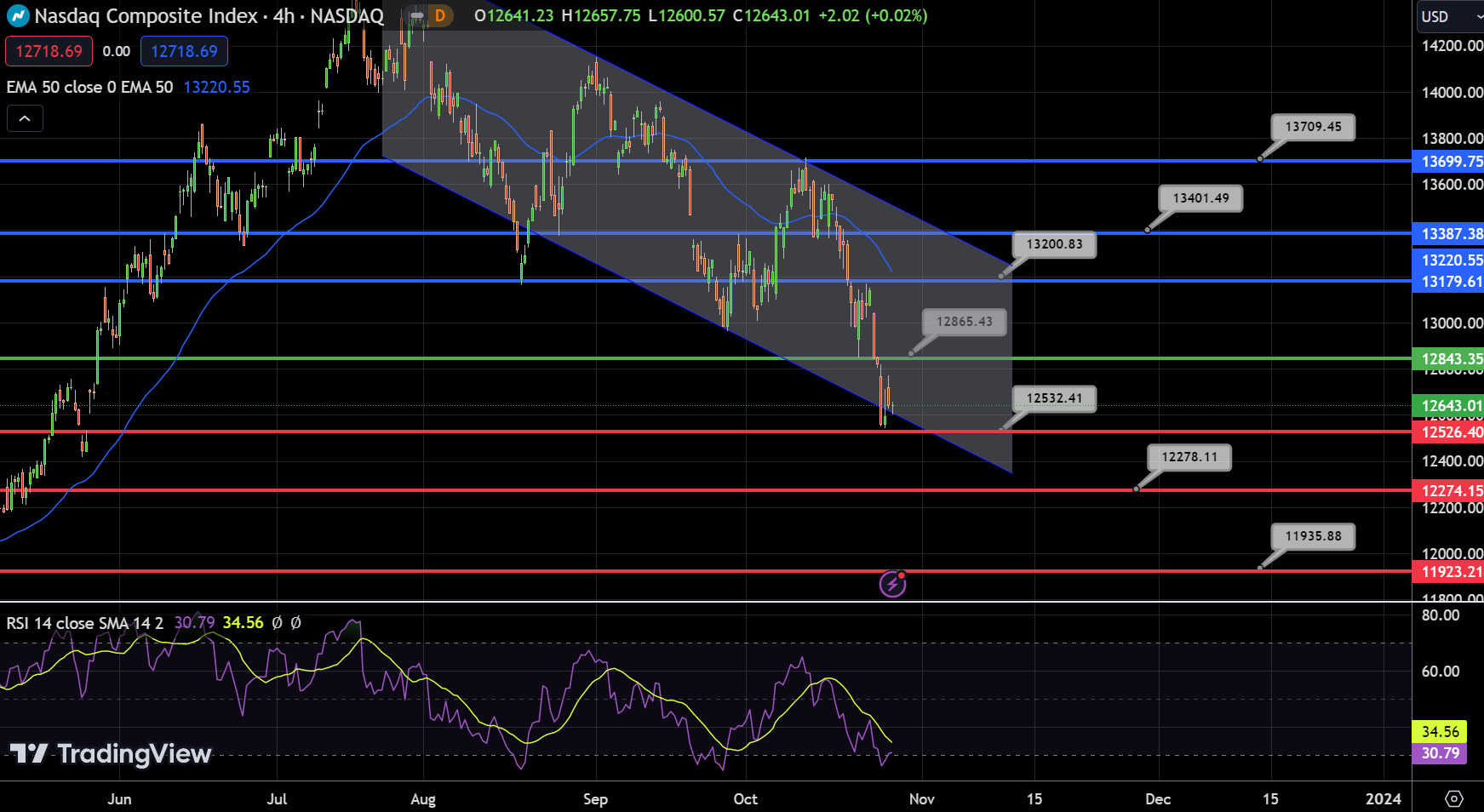Screen dimensions: 1484x812
Task: Click the low price L12600.57
Action: (686, 15)
